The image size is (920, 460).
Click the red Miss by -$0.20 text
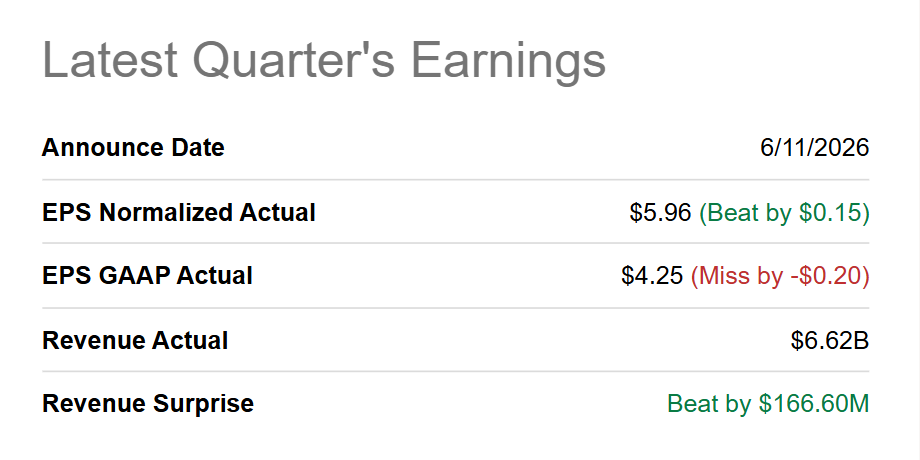780,276
